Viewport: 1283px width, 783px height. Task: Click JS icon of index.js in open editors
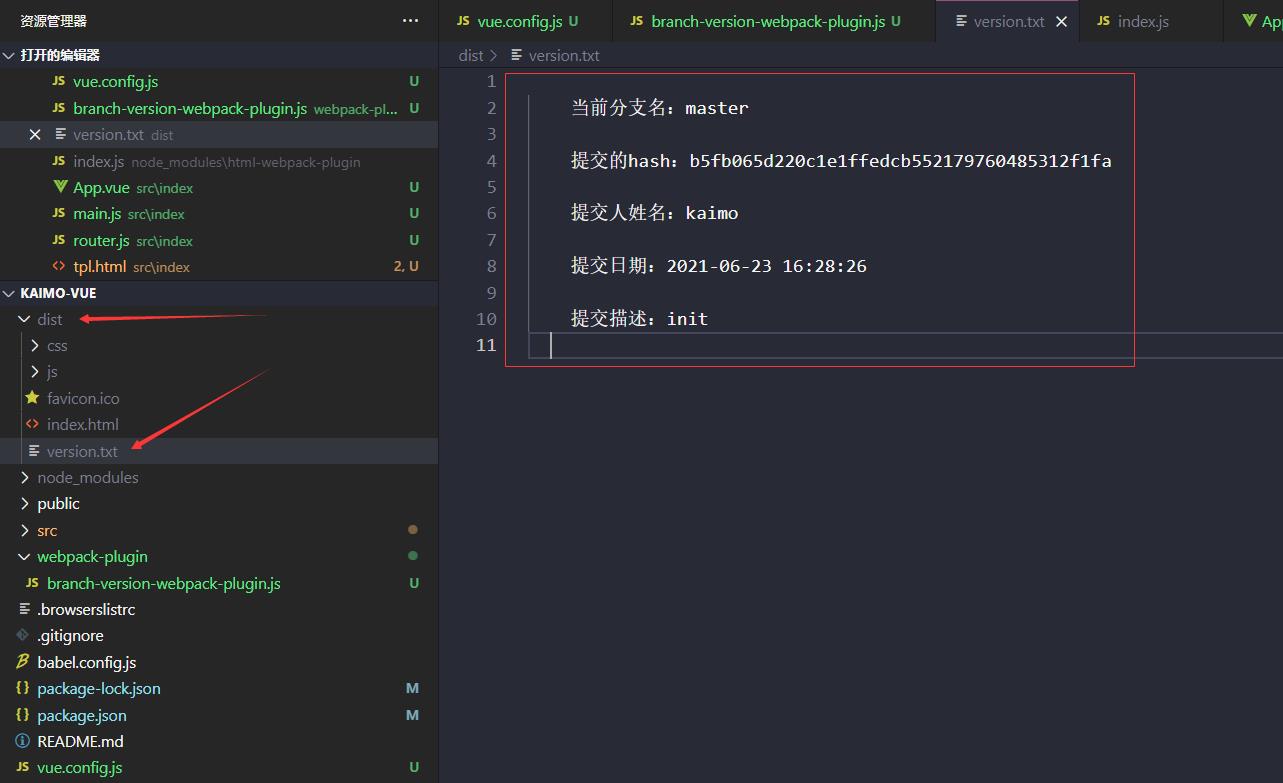coord(58,161)
